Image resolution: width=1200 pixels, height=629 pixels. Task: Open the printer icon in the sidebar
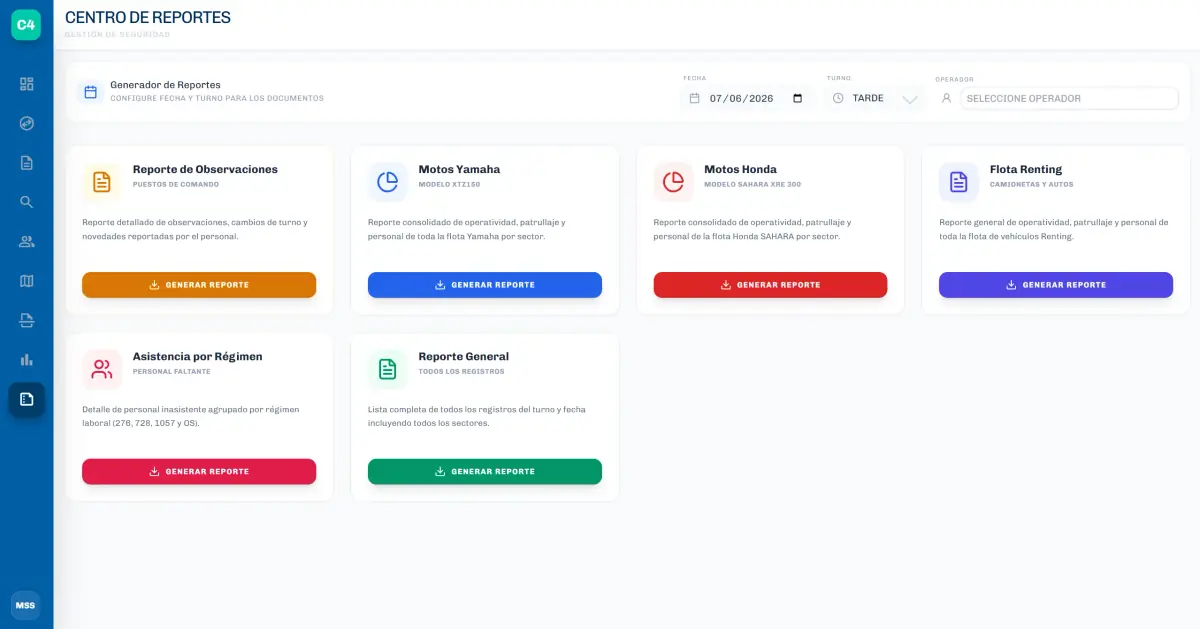[x=27, y=320]
